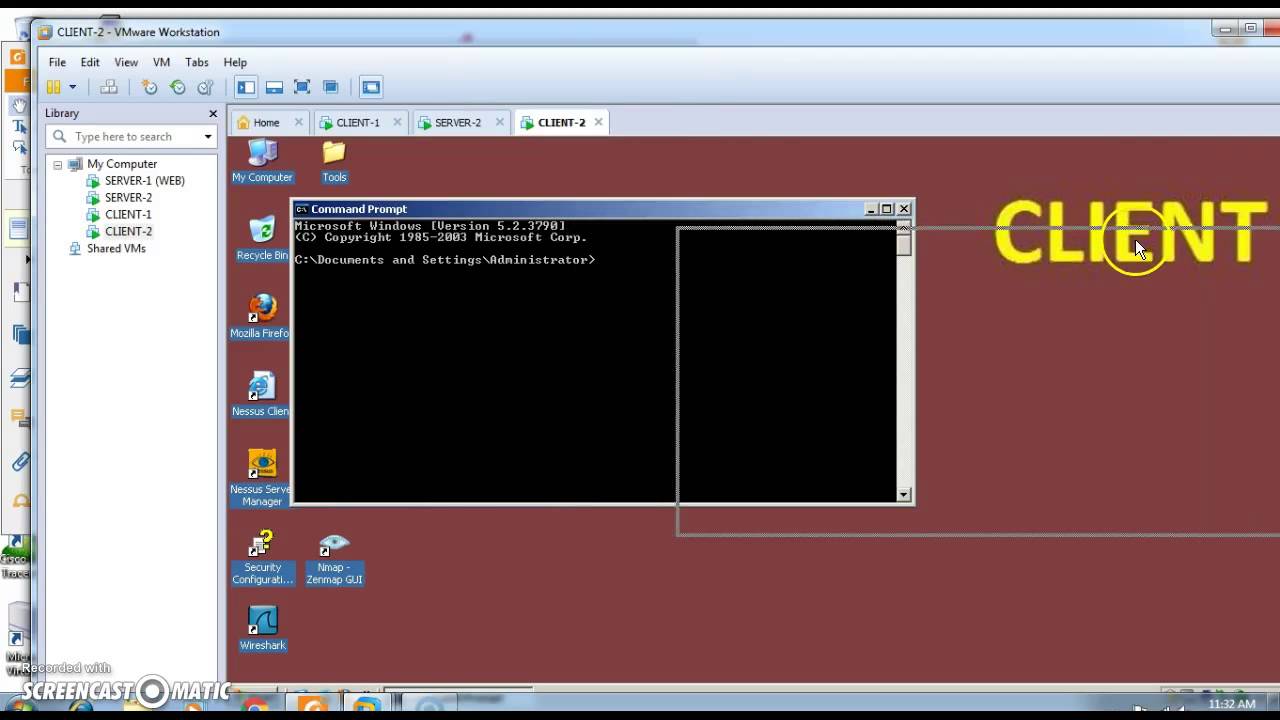Maximize the Command Prompt window

coord(886,209)
